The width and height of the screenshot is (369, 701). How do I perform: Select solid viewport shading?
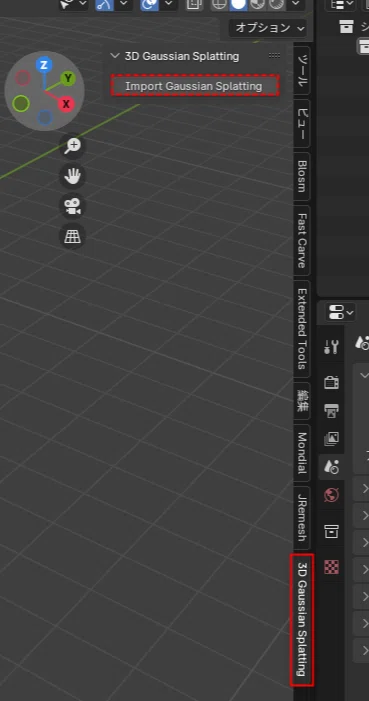click(239, 4)
